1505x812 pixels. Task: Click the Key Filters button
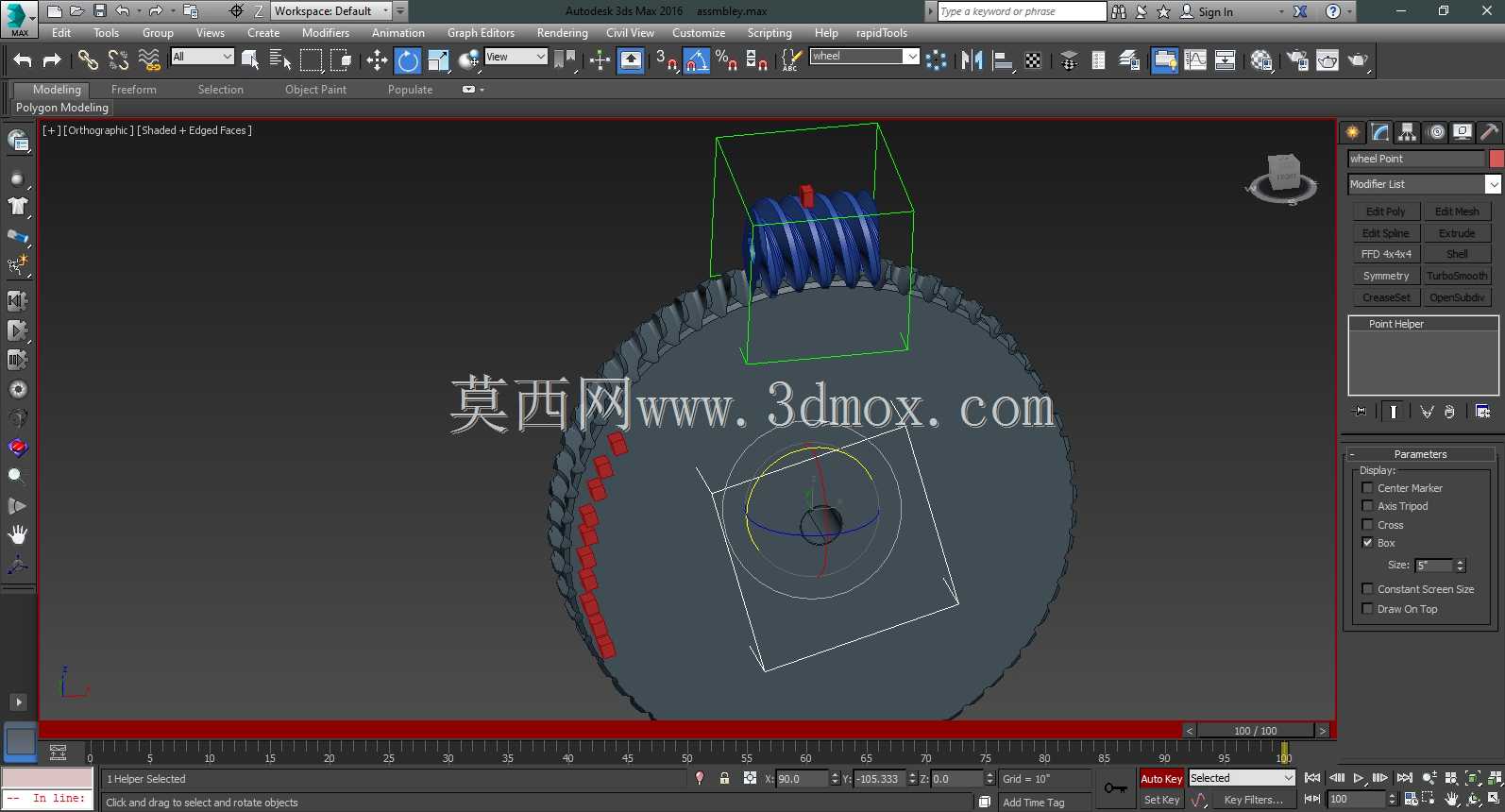[1253, 800]
